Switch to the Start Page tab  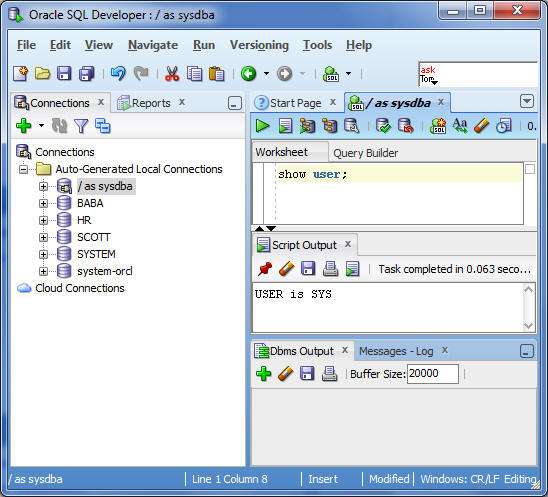(x=295, y=103)
